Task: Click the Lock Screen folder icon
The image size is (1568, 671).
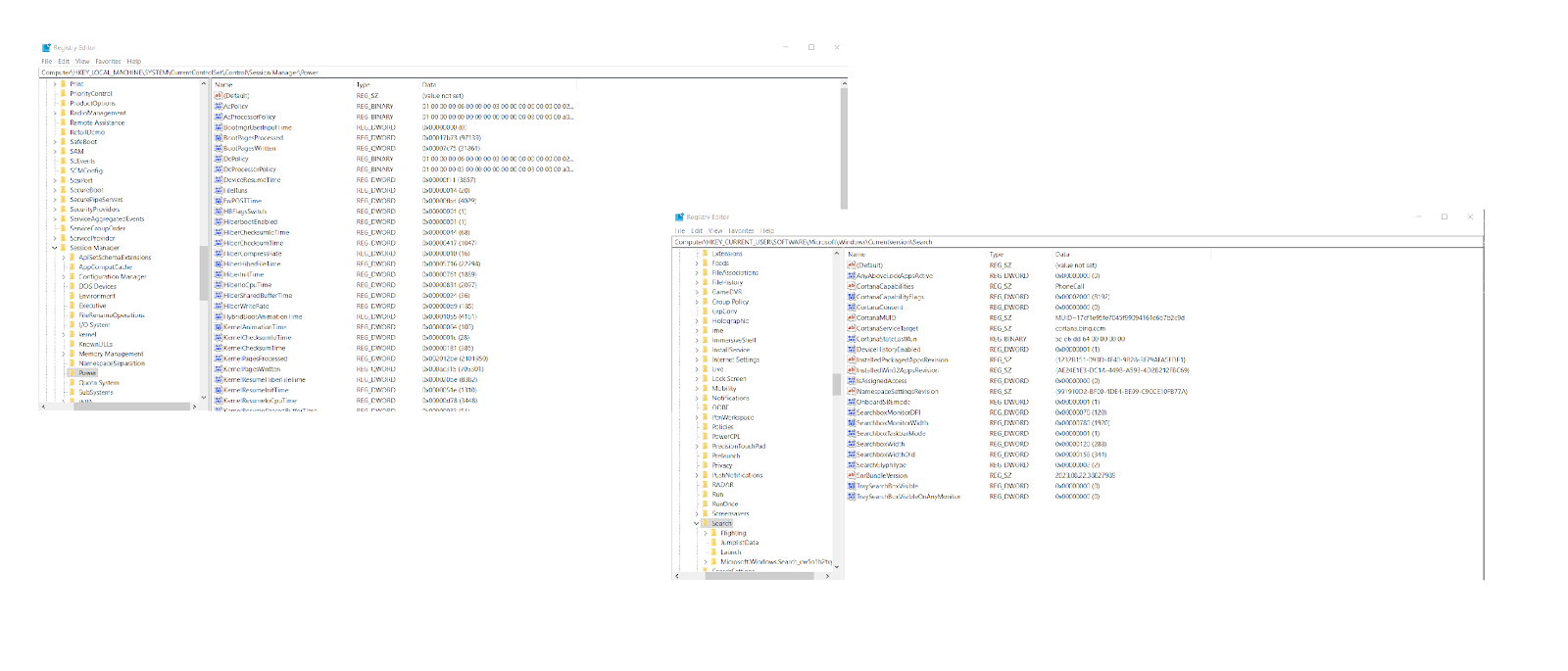Action: click(706, 378)
